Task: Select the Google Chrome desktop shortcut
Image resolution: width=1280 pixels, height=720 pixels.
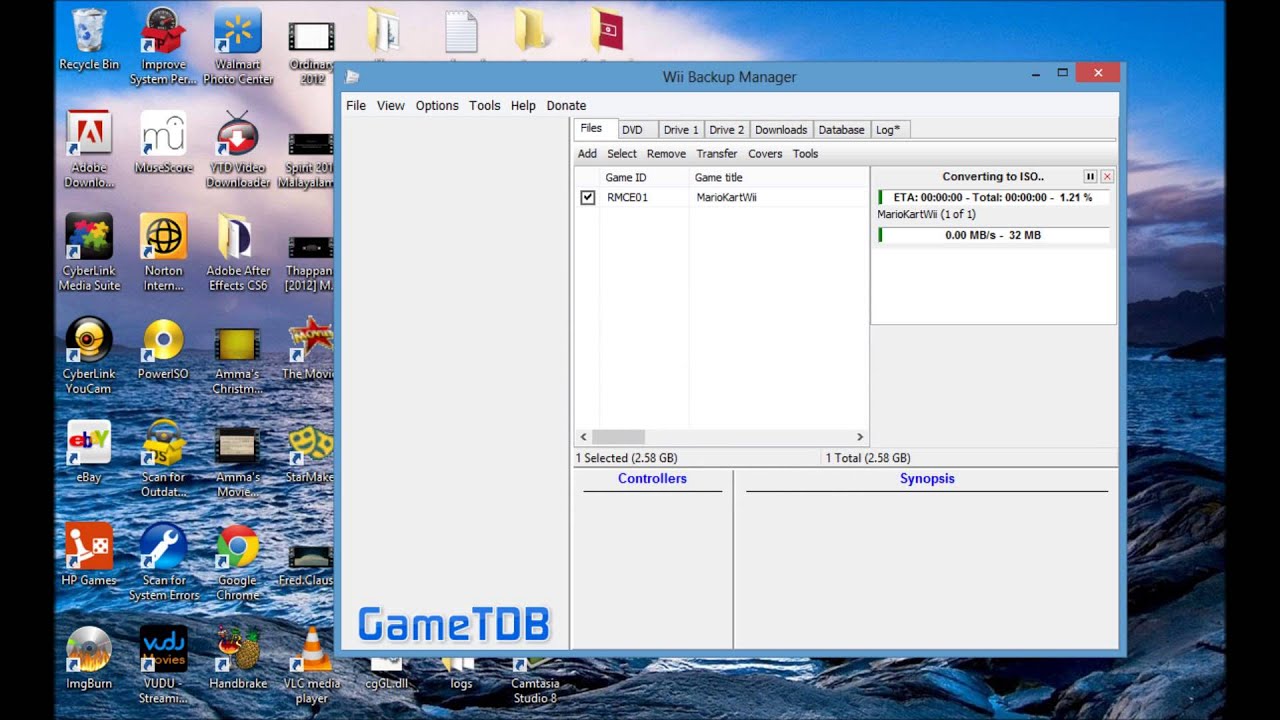Action: (238, 561)
